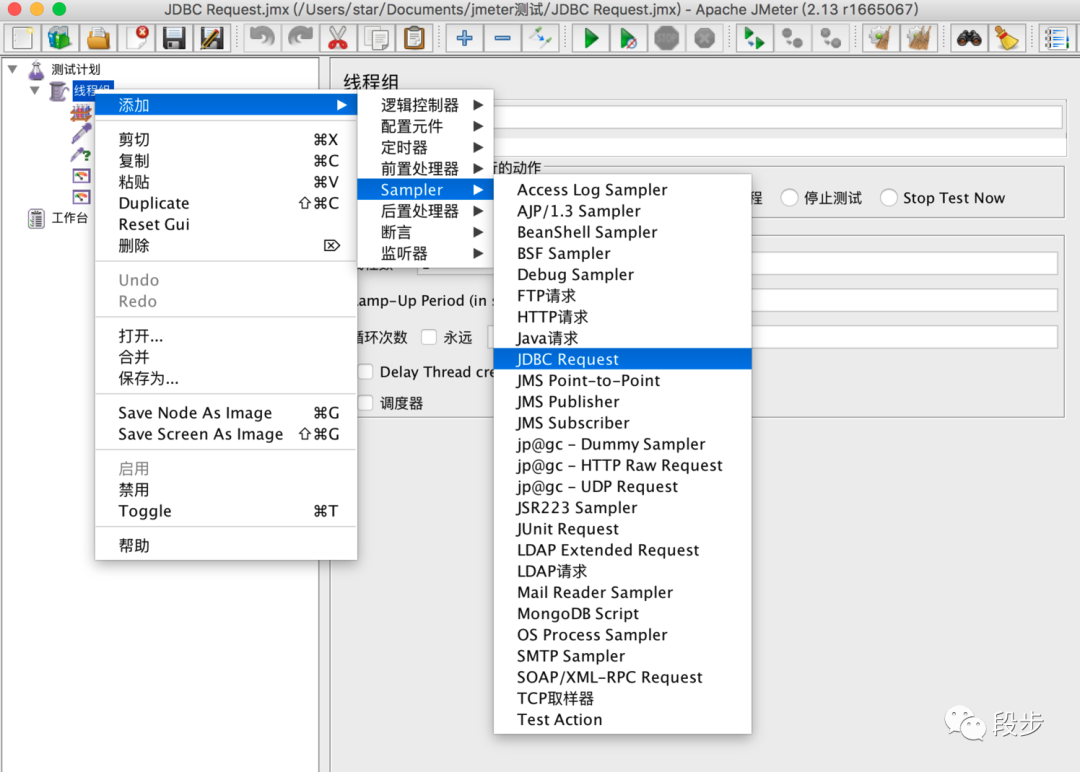Click the Remote Start All icon

[754, 38]
